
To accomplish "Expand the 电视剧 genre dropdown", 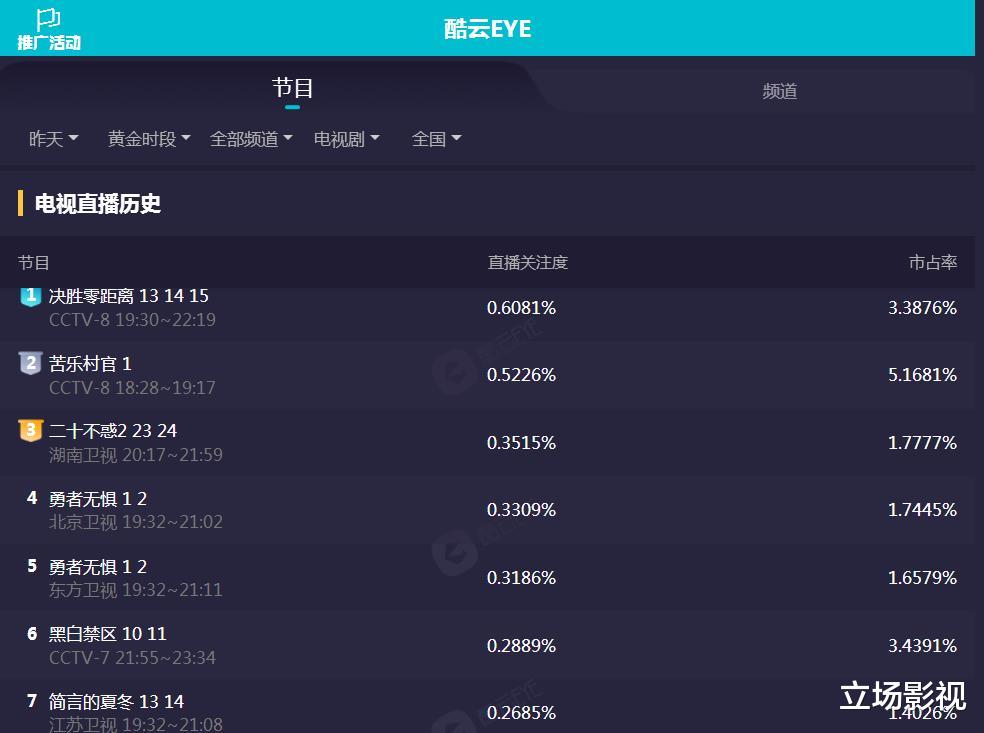I will coord(346,139).
